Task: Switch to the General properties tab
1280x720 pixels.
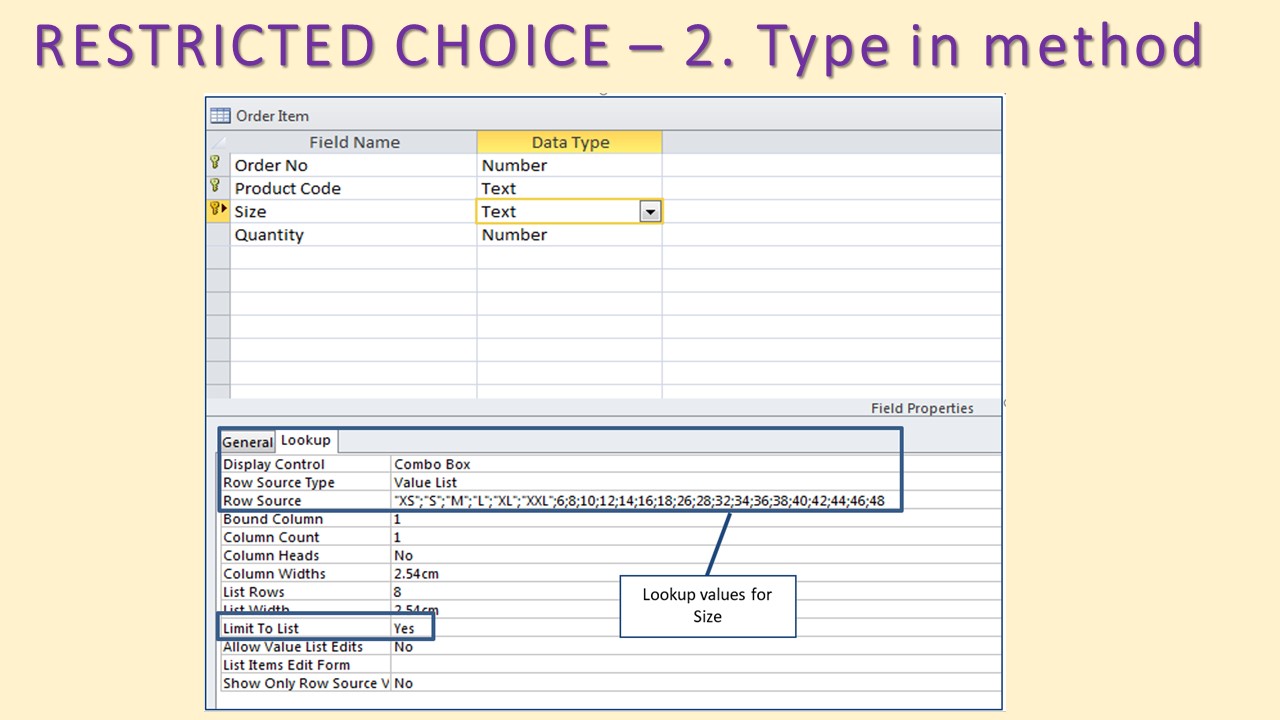Action: tap(247, 442)
